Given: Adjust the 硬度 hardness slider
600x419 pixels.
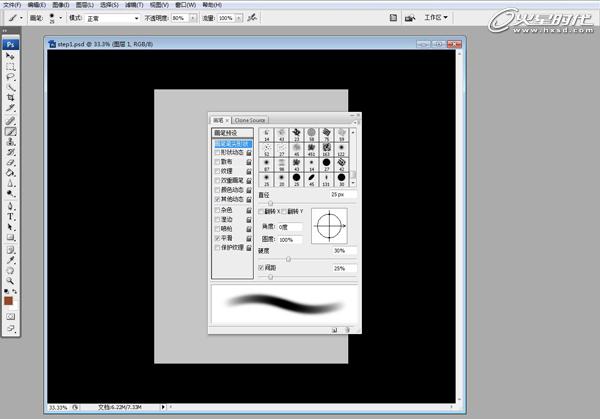Looking at the screenshot, I should (x=289, y=259).
